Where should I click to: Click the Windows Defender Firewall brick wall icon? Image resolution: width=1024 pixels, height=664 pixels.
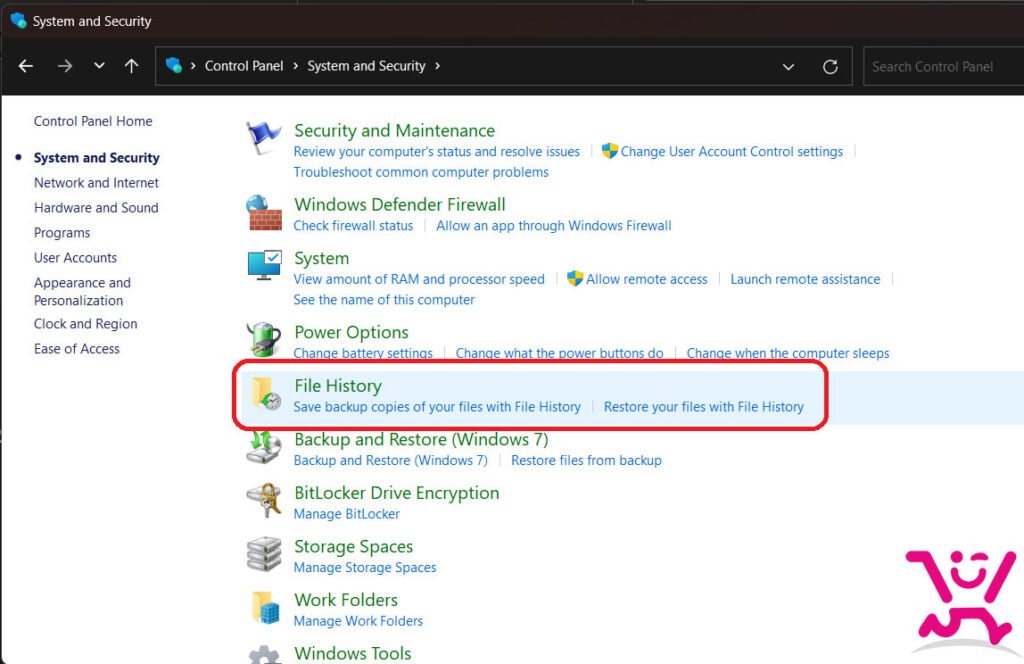point(264,213)
